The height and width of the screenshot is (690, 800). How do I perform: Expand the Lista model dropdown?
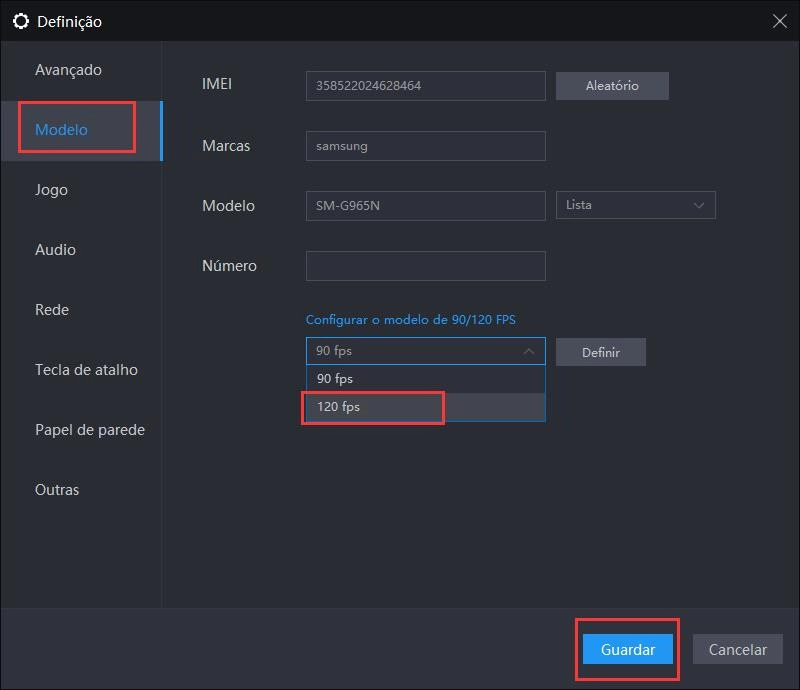point(635,205)
